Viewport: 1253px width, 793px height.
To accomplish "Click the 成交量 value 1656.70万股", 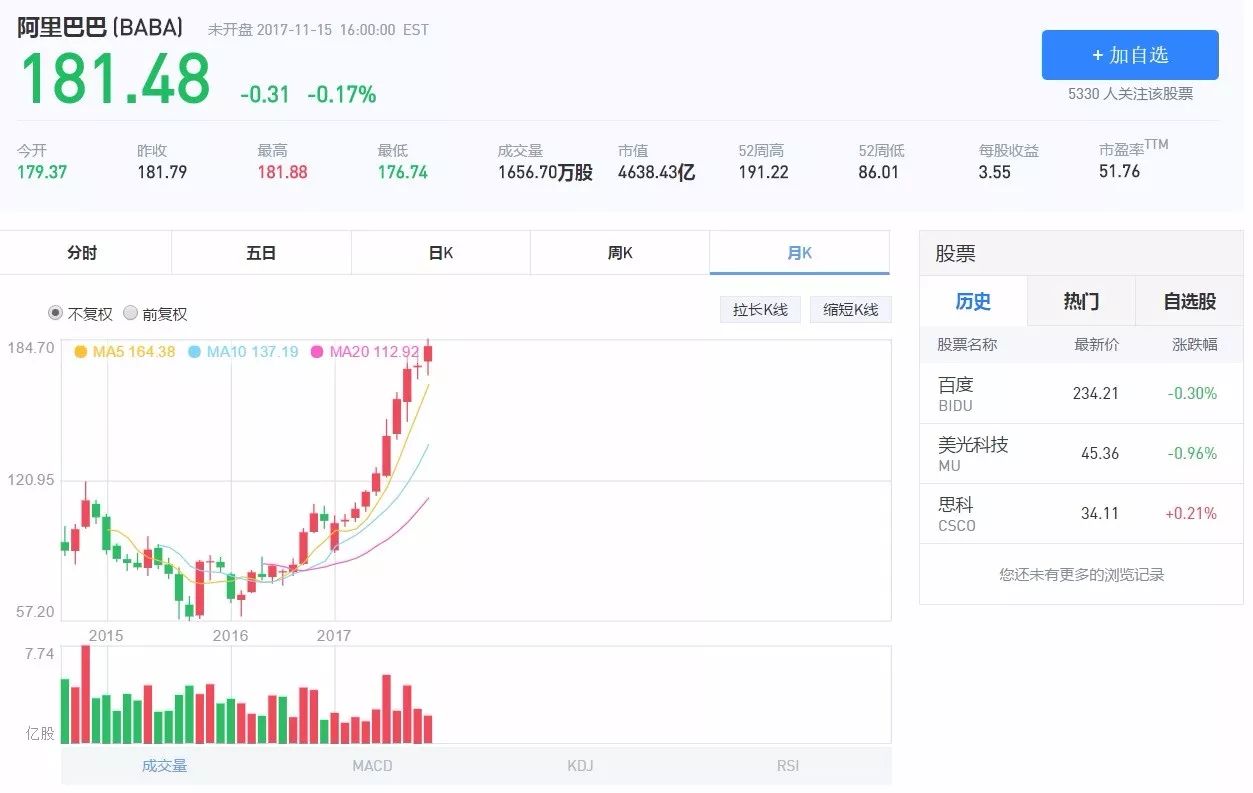I will coord(545,172).
